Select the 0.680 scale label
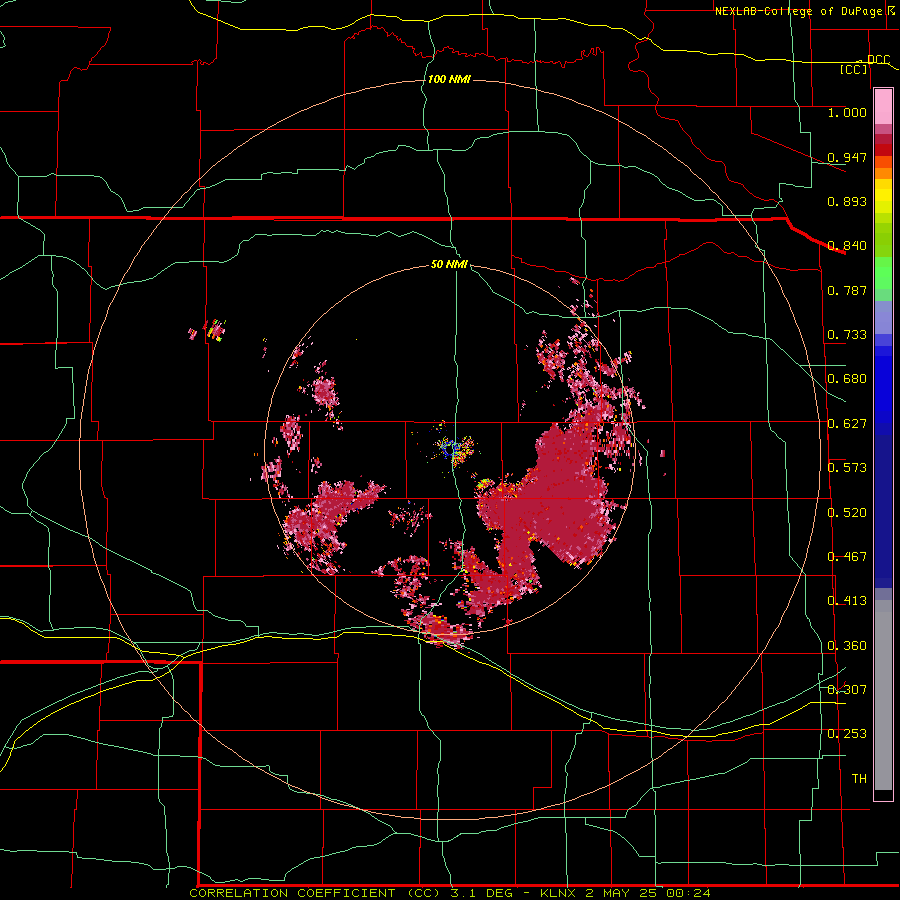The image size is (900, 900). click(x=847, y=379)
